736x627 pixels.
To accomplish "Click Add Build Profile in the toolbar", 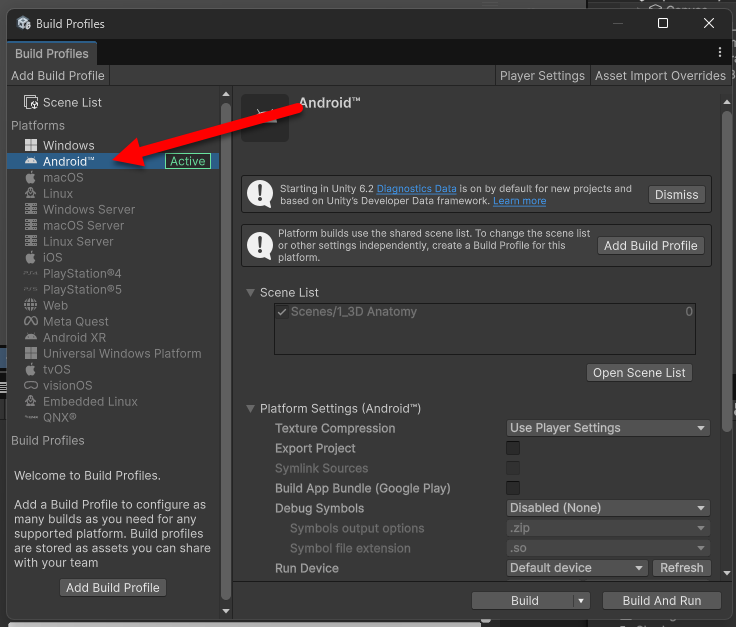I will click(x=58, y=76).
